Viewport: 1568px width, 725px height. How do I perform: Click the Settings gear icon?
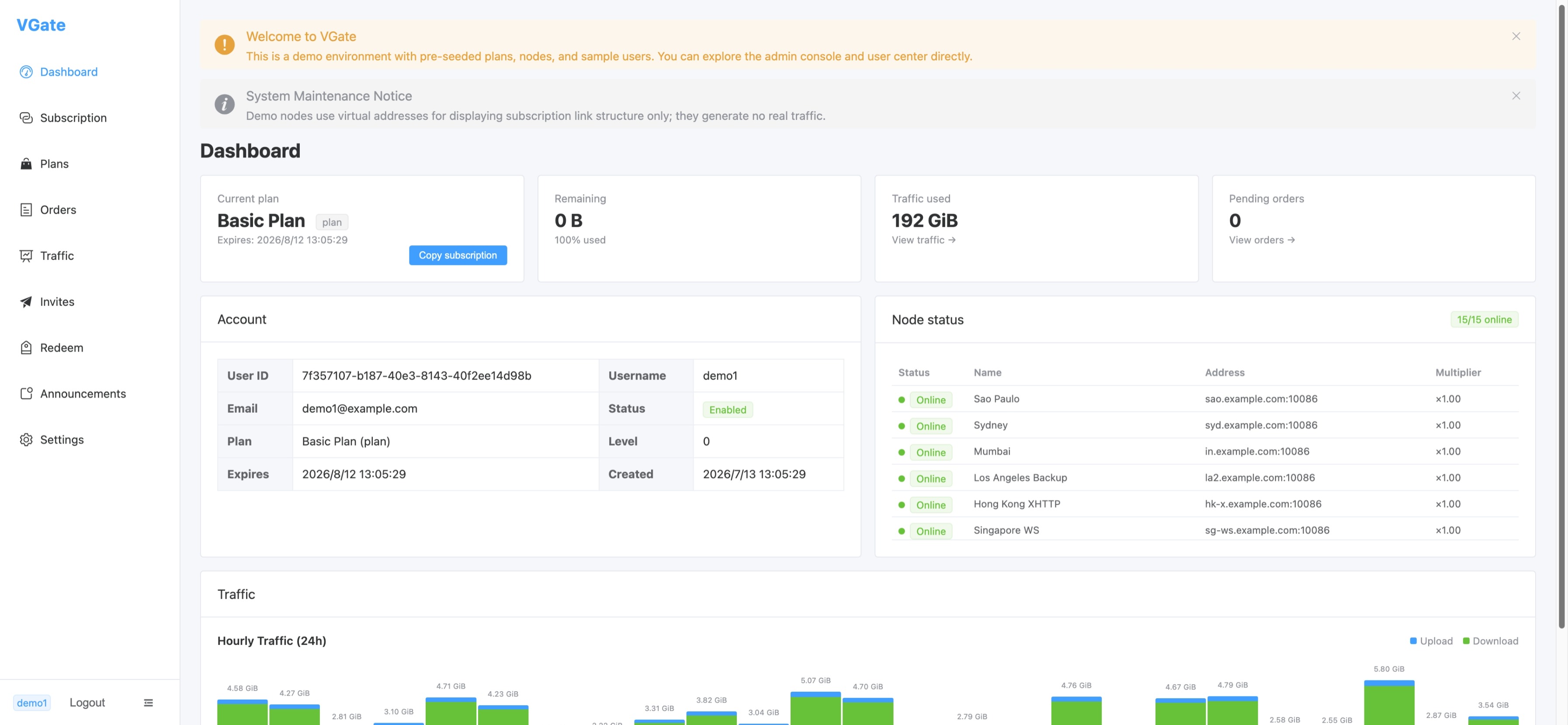click(25, 440)
